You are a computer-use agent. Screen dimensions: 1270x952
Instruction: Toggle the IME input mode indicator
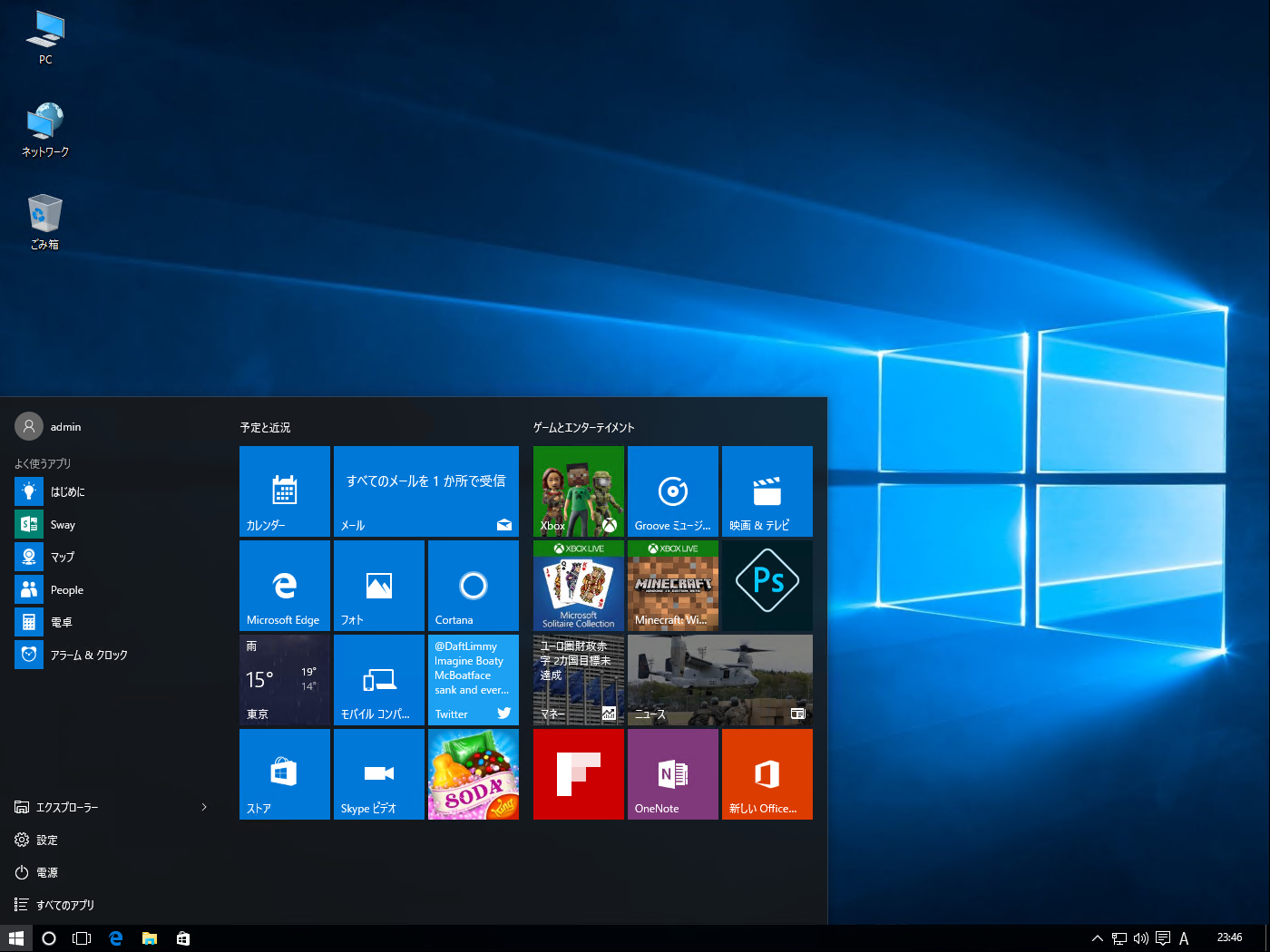point(1185,937)
